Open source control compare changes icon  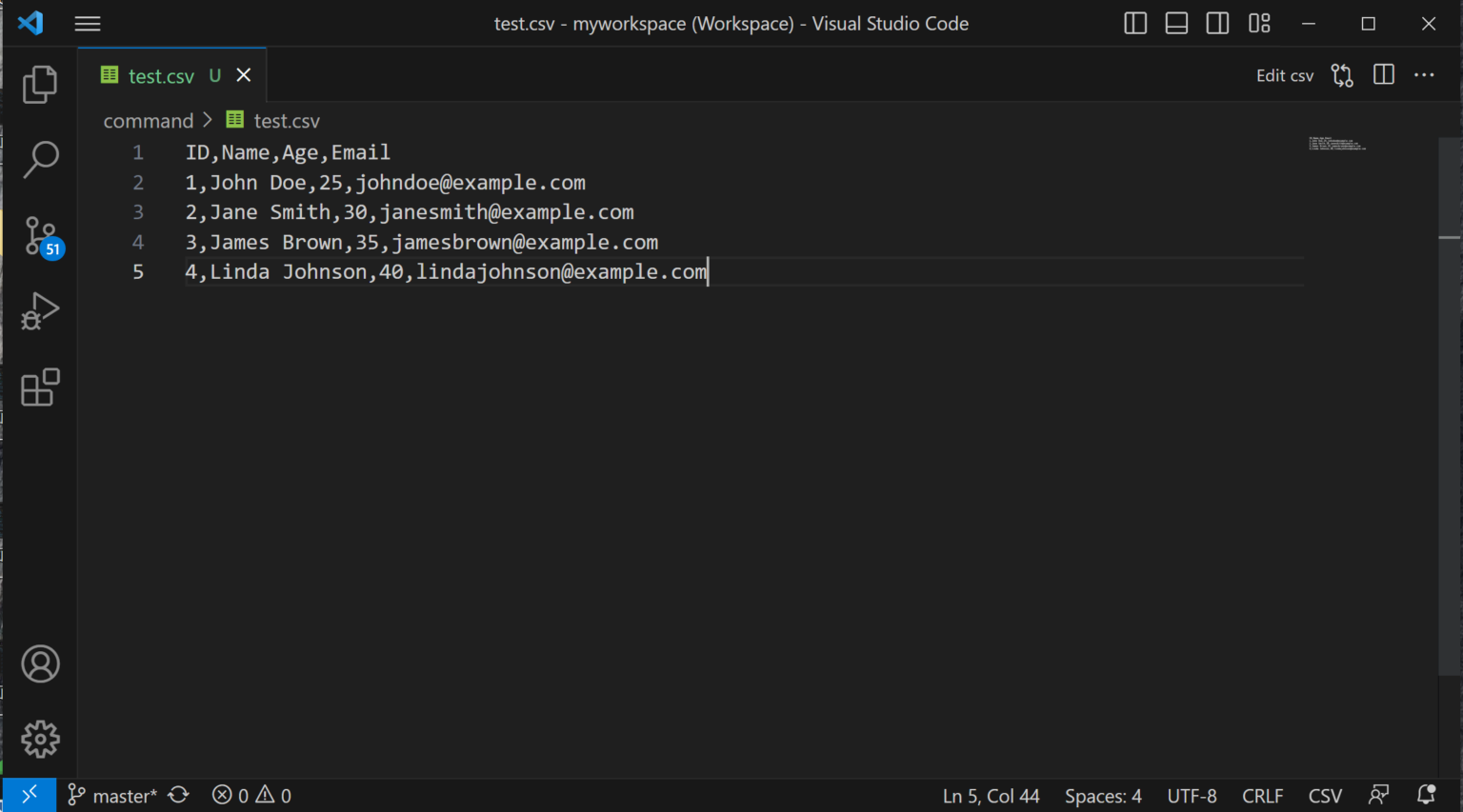click(x=1342, y=74)
